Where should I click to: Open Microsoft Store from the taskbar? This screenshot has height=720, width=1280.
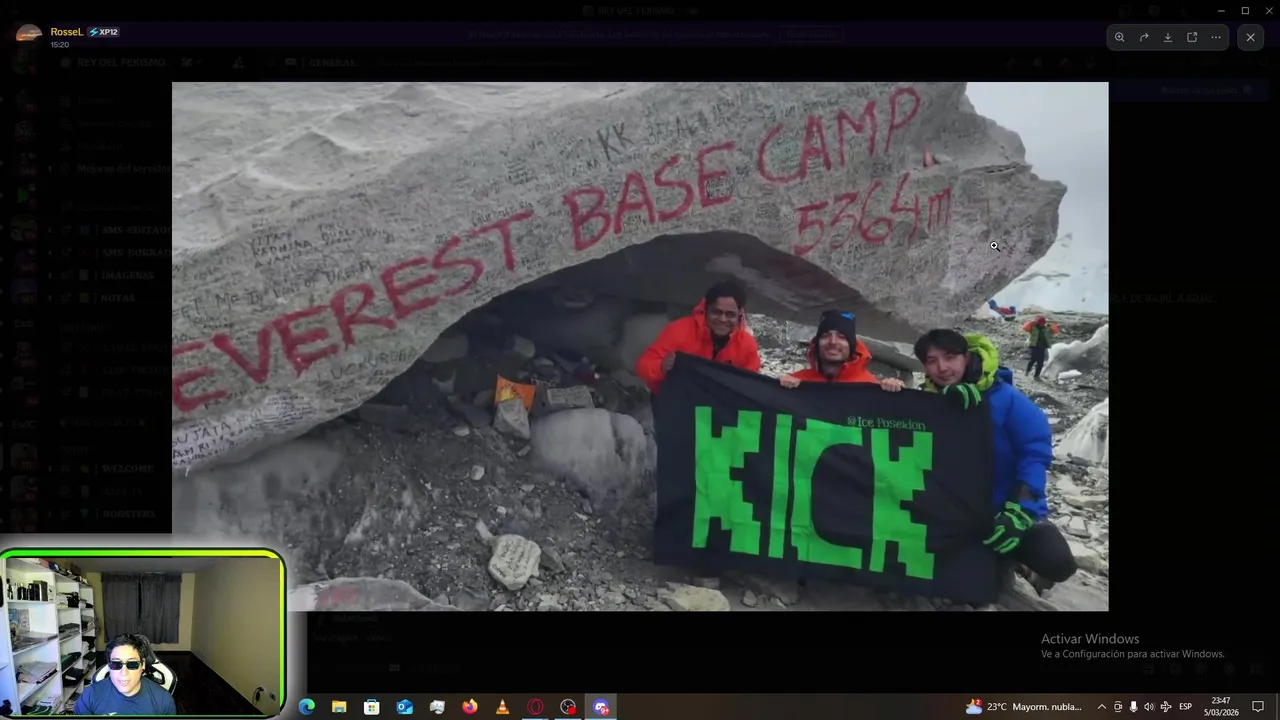[372, 707]
